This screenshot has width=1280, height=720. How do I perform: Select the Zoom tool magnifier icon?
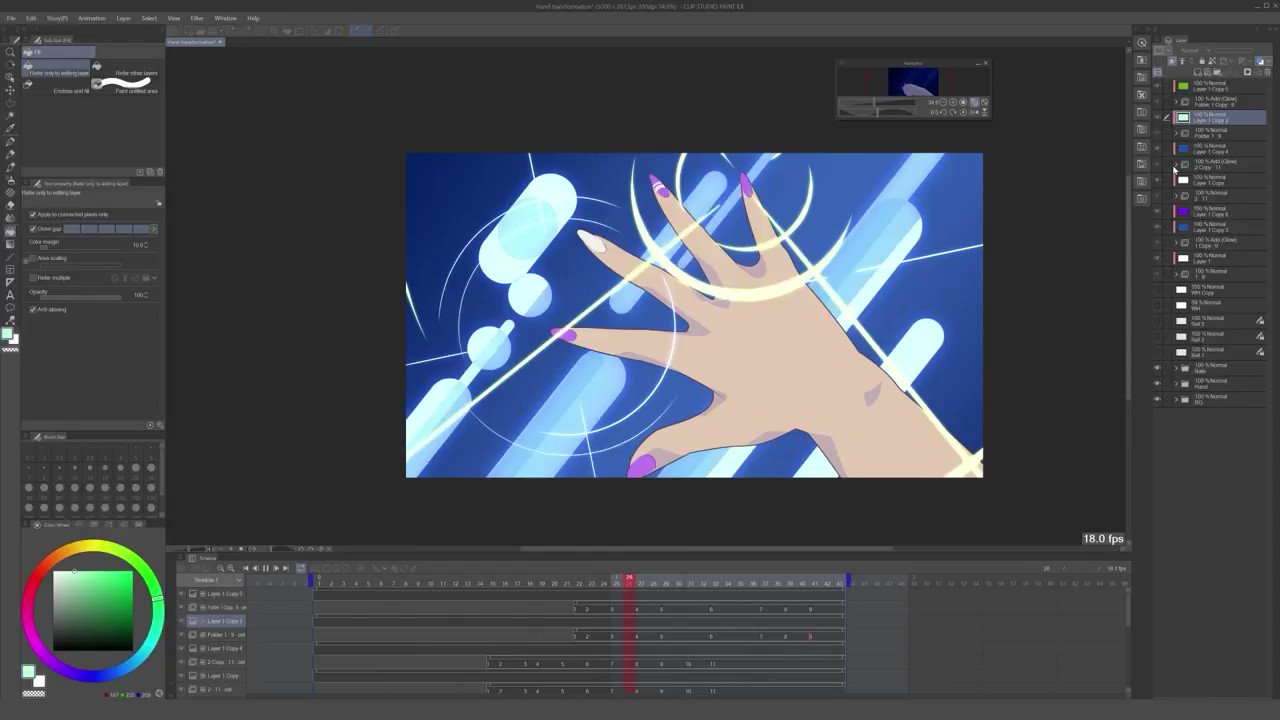[x=11, y=52]
